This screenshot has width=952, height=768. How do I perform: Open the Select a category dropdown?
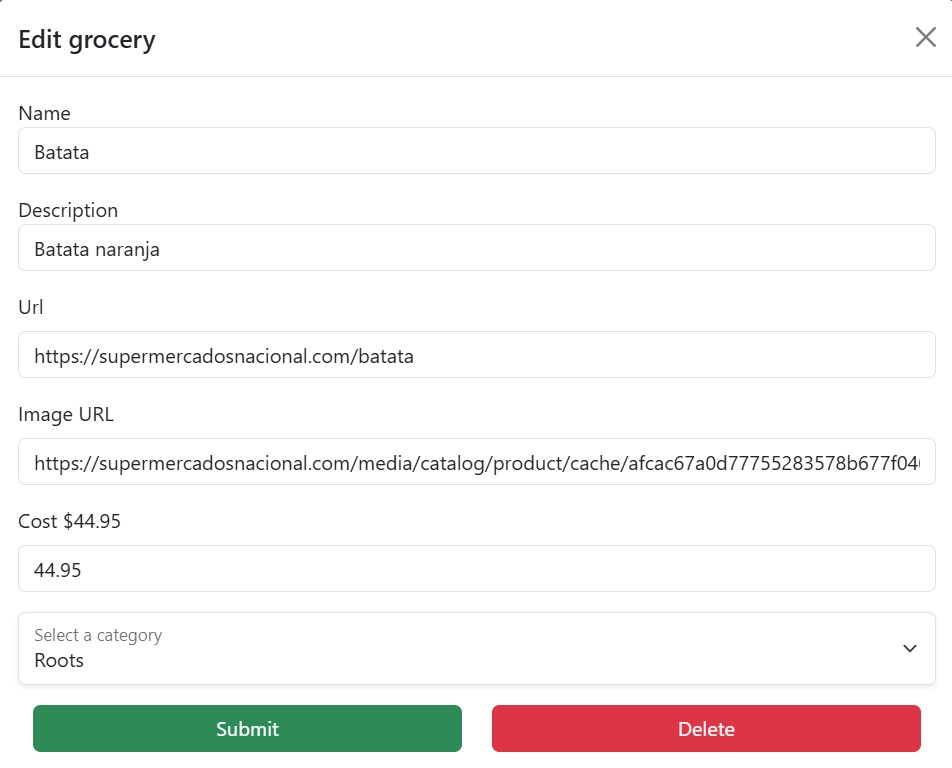pyautogui.click(x=477, y=648)
